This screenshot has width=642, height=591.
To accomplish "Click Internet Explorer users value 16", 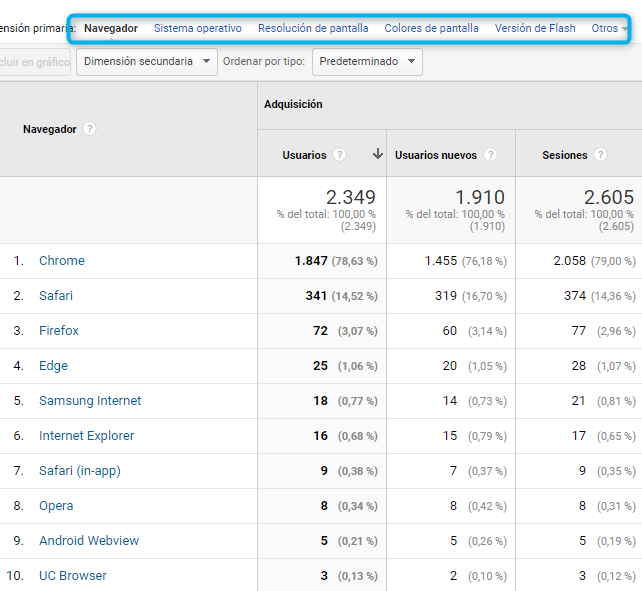I will pyautogui.click(x=321, y=436).
